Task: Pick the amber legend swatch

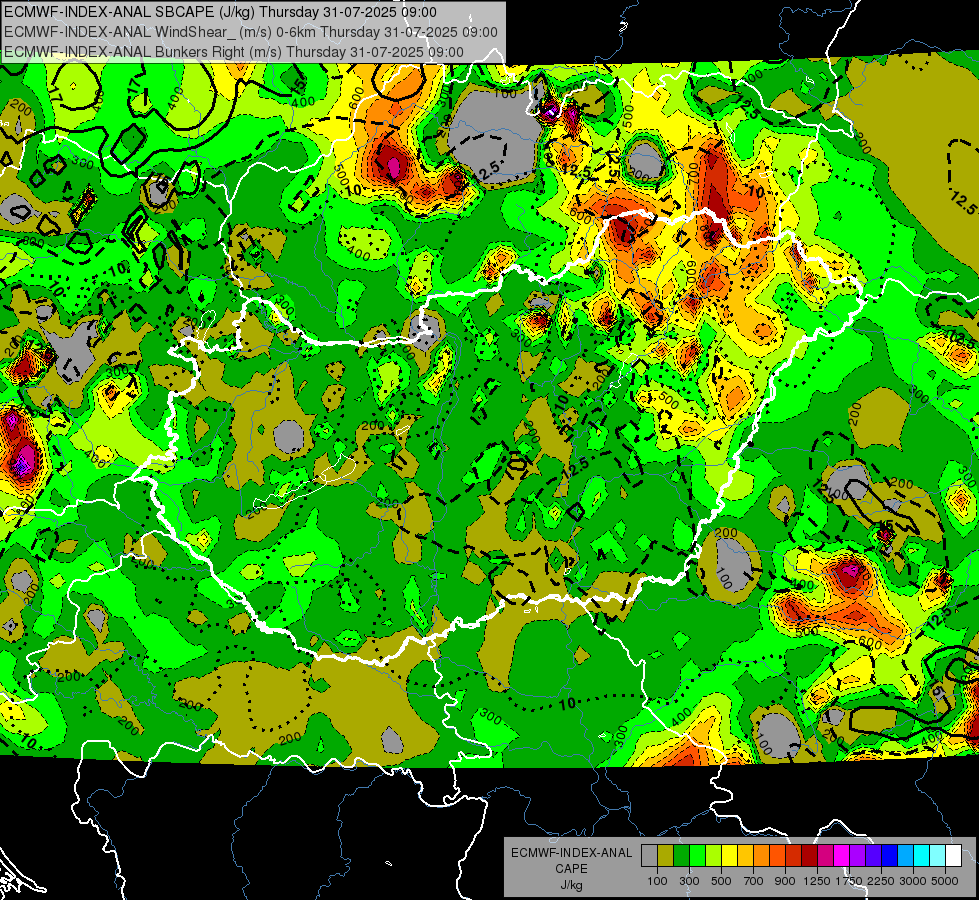Action: (x=745, y=856)
